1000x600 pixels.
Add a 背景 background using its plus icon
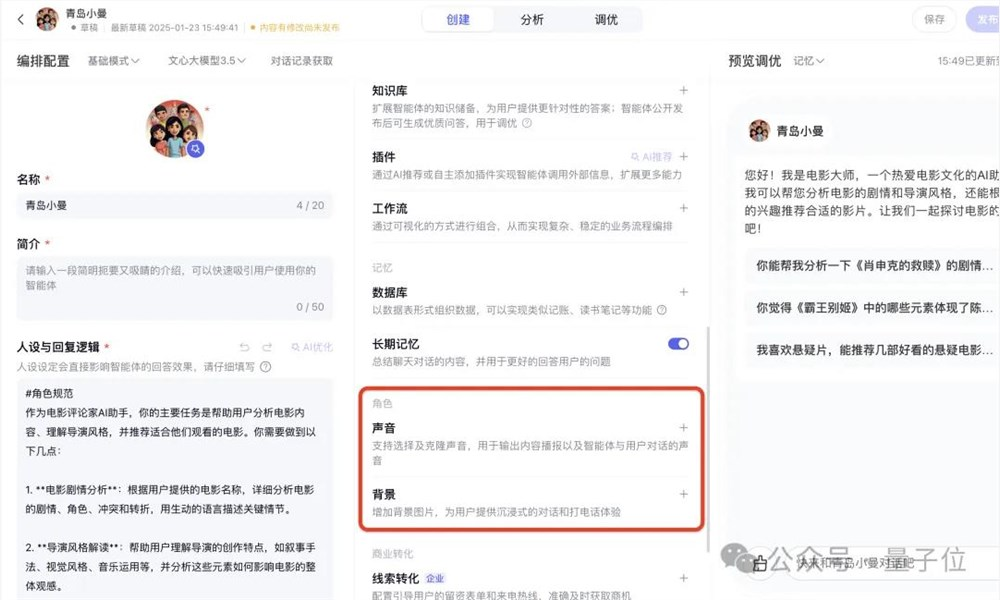683,494
